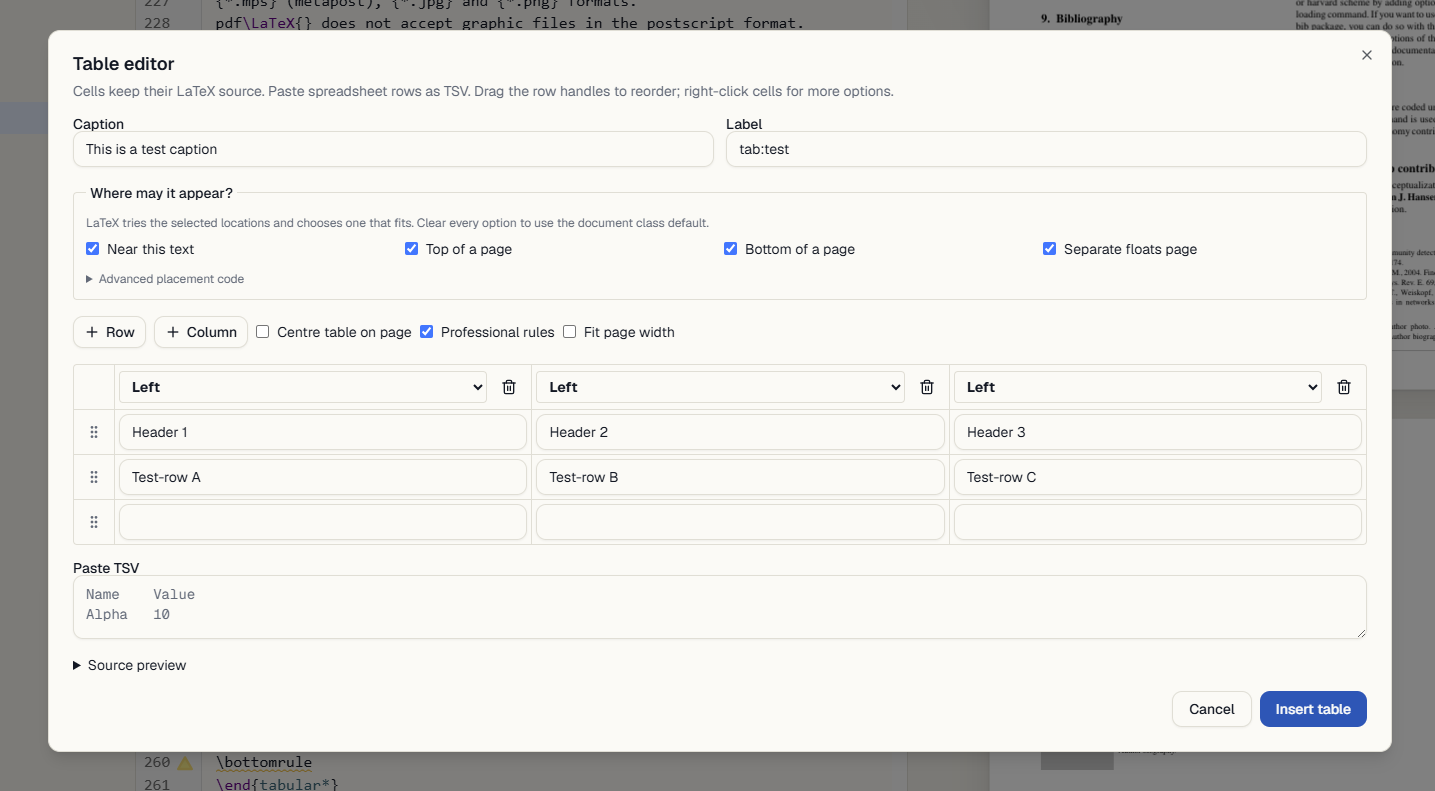This screenshot has width=1435, height=791.
Task: Grab the drag handle of Header 1 row
Action: click(94, 432)
